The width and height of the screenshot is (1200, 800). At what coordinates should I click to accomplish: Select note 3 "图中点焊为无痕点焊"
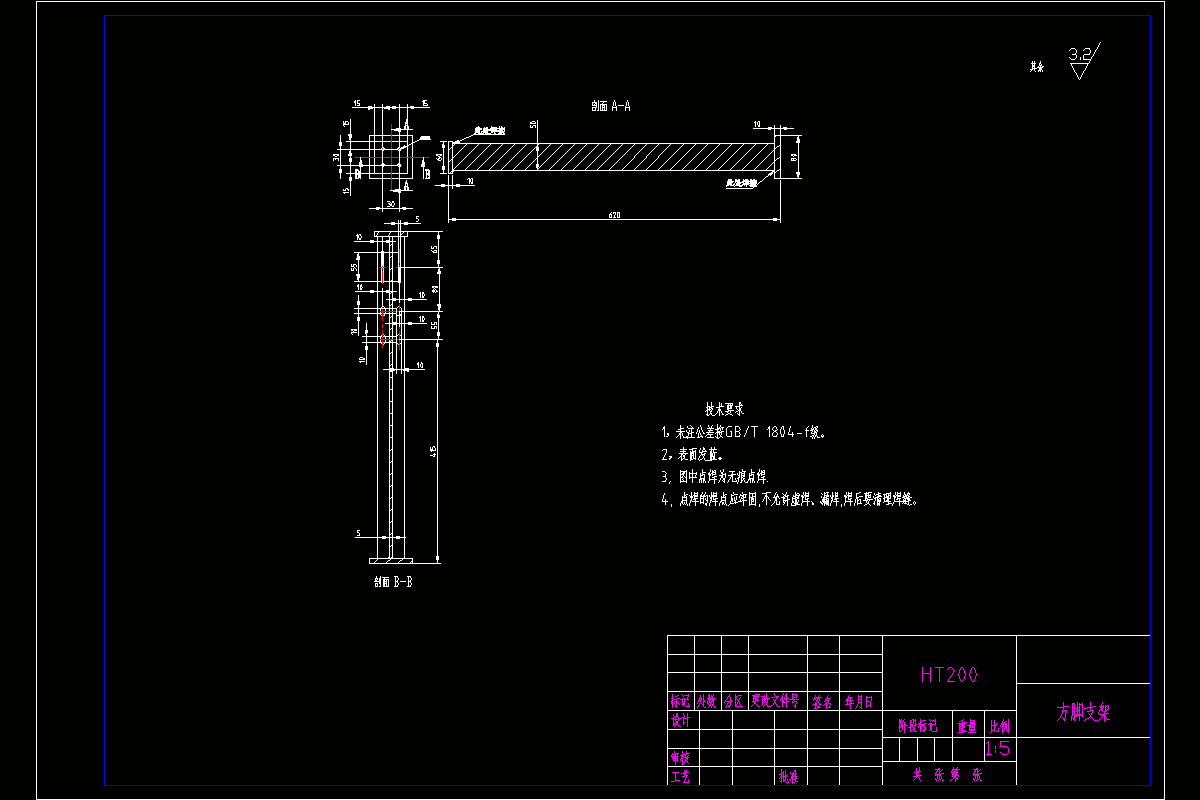tap(715, 477)
